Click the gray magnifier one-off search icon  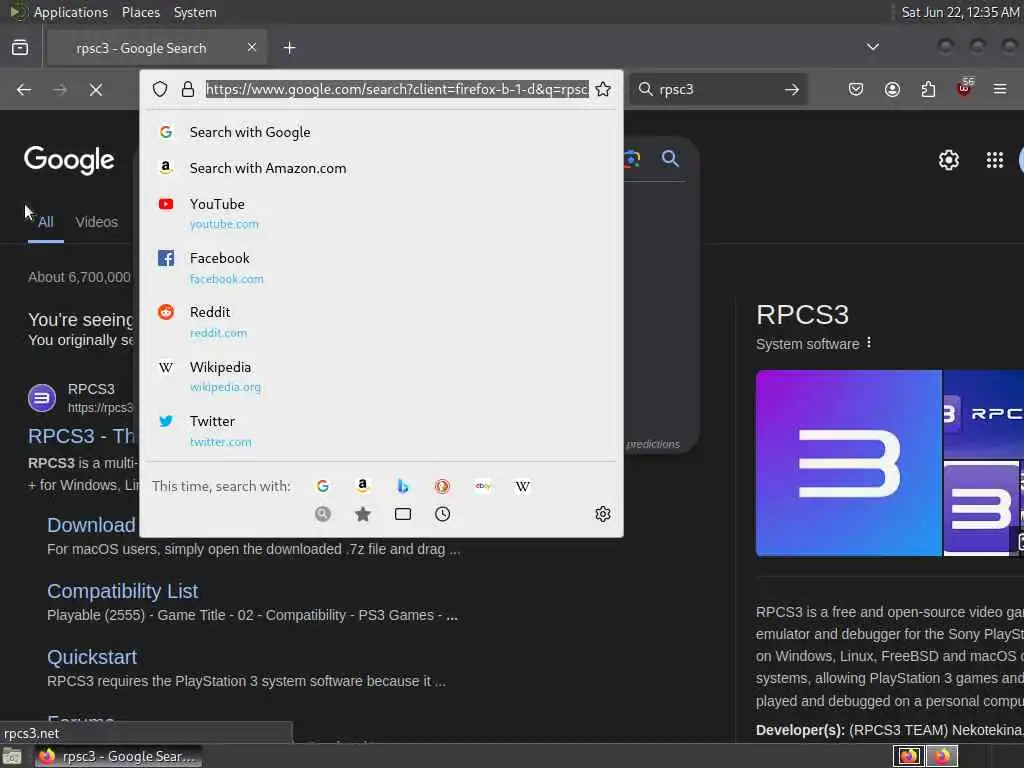pyautogui.click(x=323, y=514)
